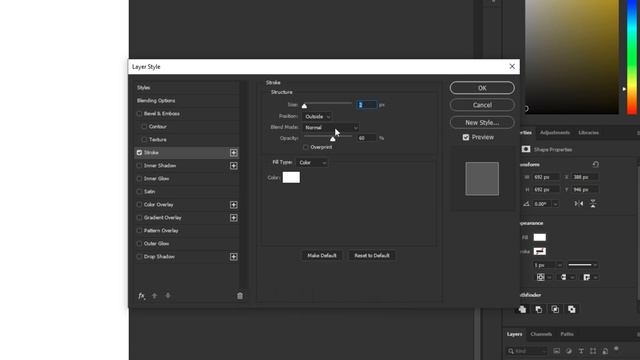640x360 pixels.
Task: Choose the Exclude Overlapping Shapes pathfinder icon
Action: 572,309
